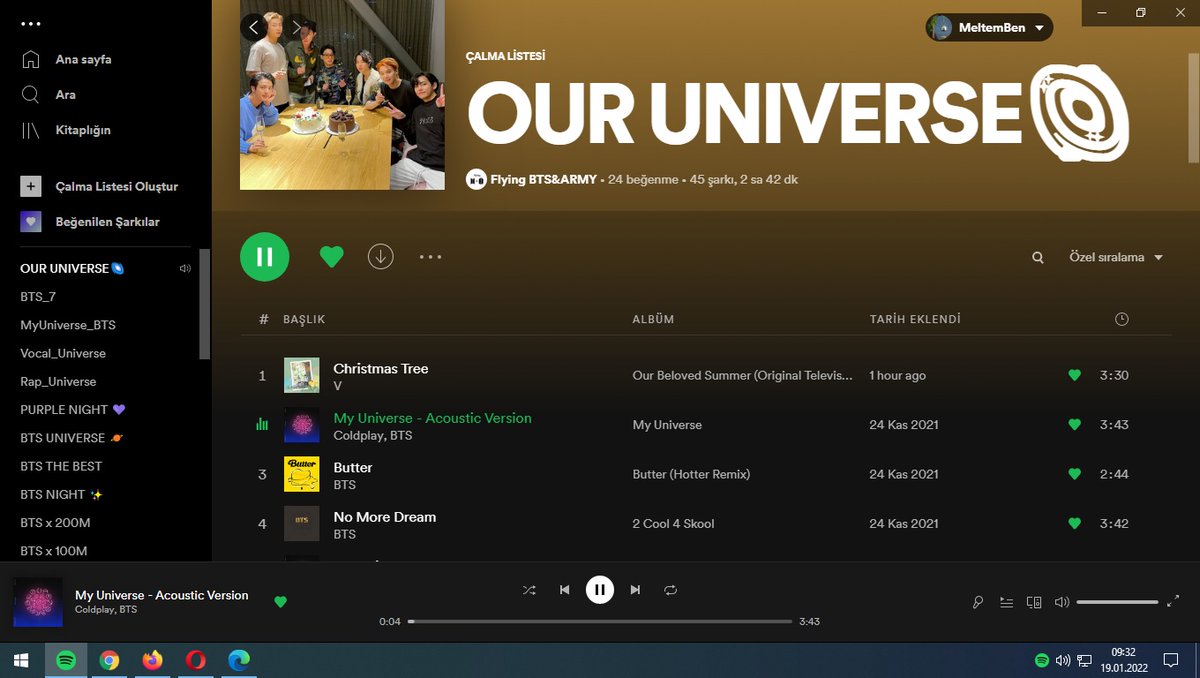This screenshot has height=678, width=1200.
Task: Show lyrics with the microphone icon
Action: (979, 602)
